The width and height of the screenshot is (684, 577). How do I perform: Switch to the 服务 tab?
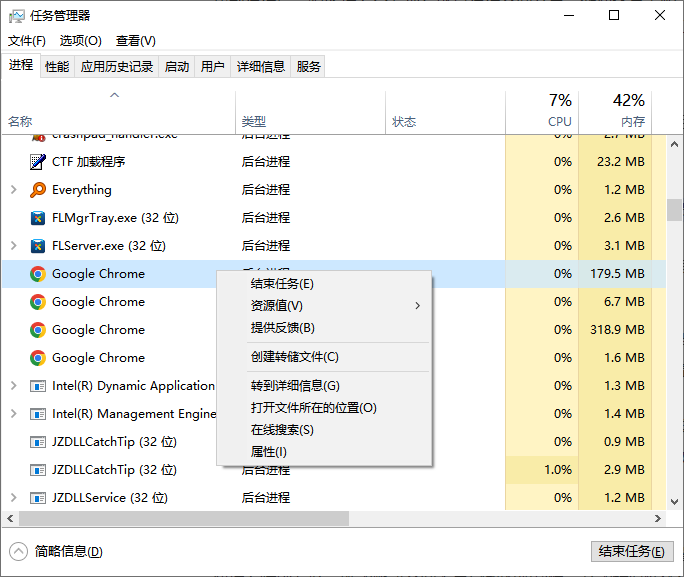(x=308, y=67)
